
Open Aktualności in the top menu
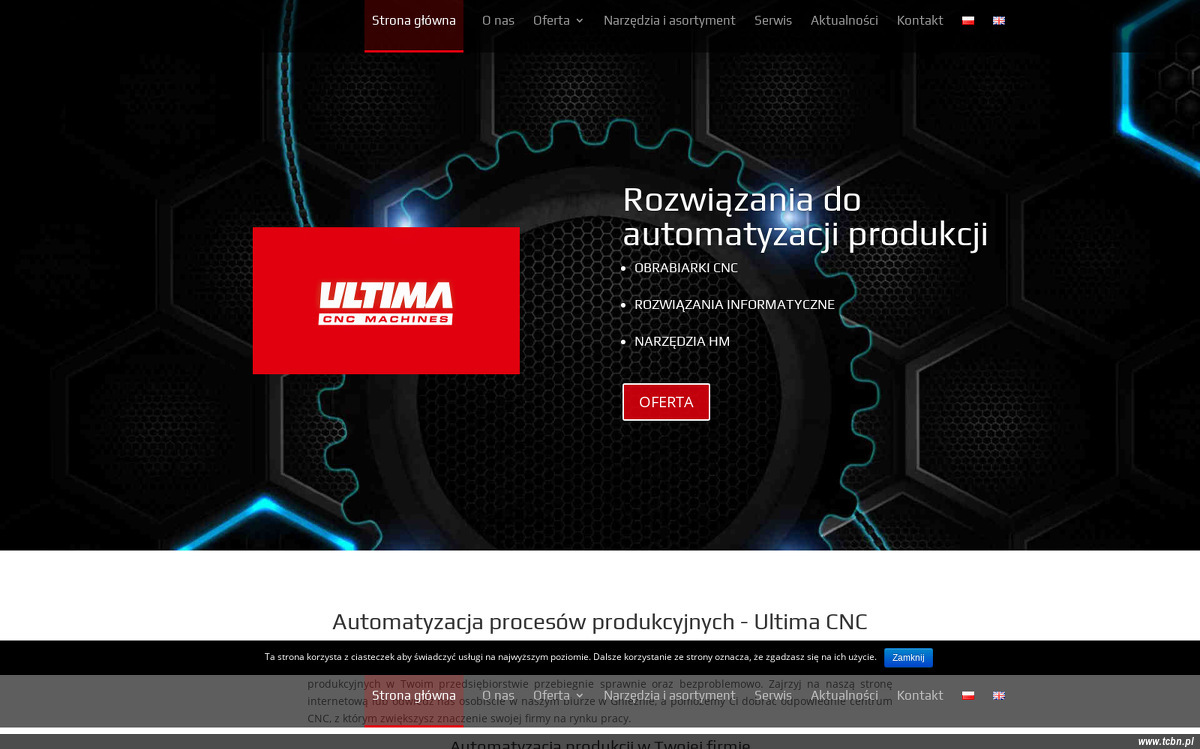pos(844,20)
